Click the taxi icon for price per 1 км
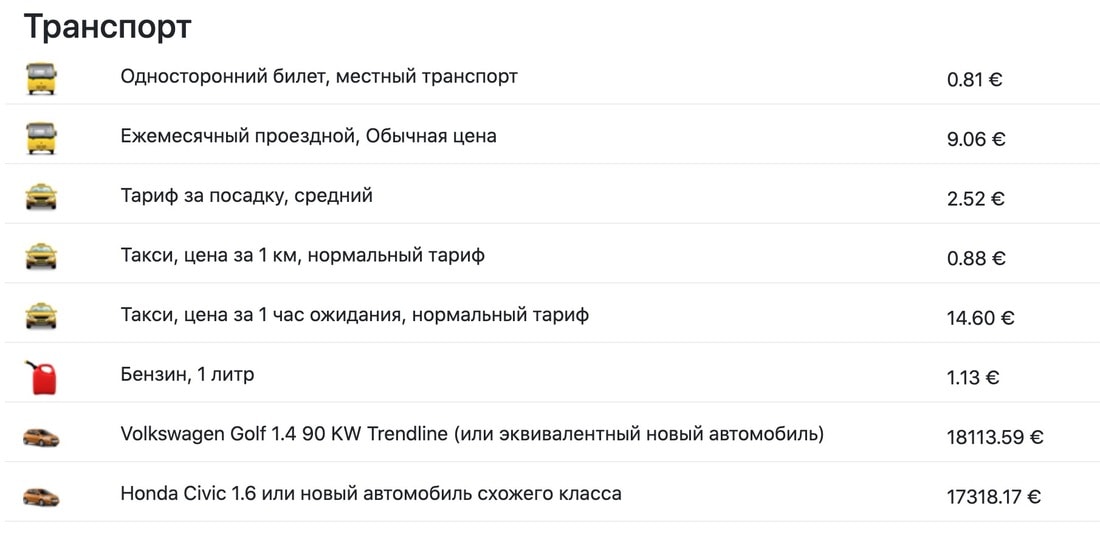The image size is (1100, 534). tap(41, 256)
